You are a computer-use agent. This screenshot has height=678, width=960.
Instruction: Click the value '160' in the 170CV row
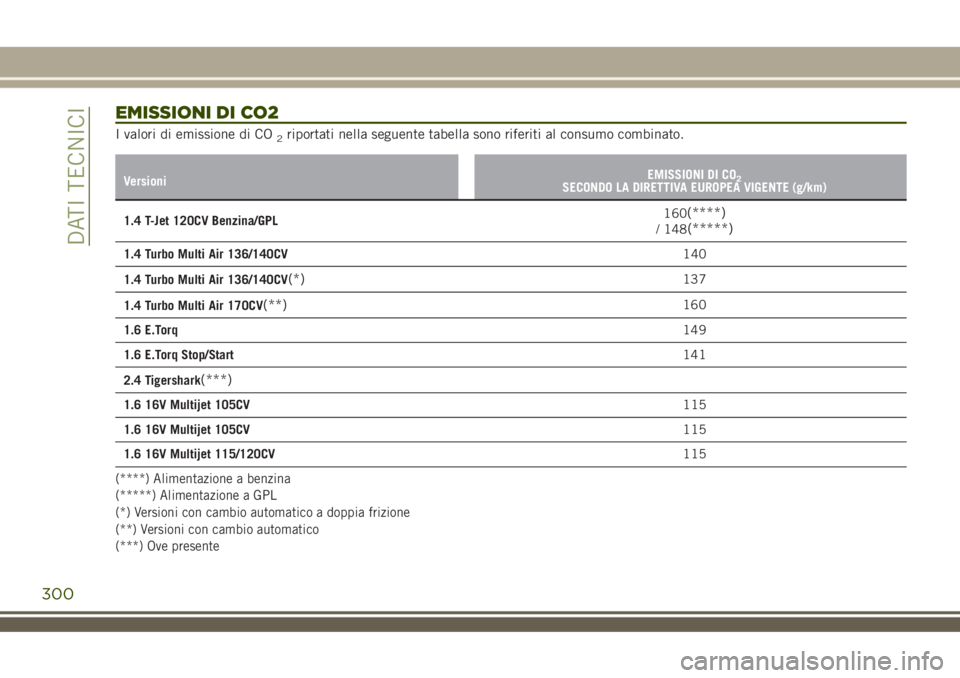coord(694,305)
